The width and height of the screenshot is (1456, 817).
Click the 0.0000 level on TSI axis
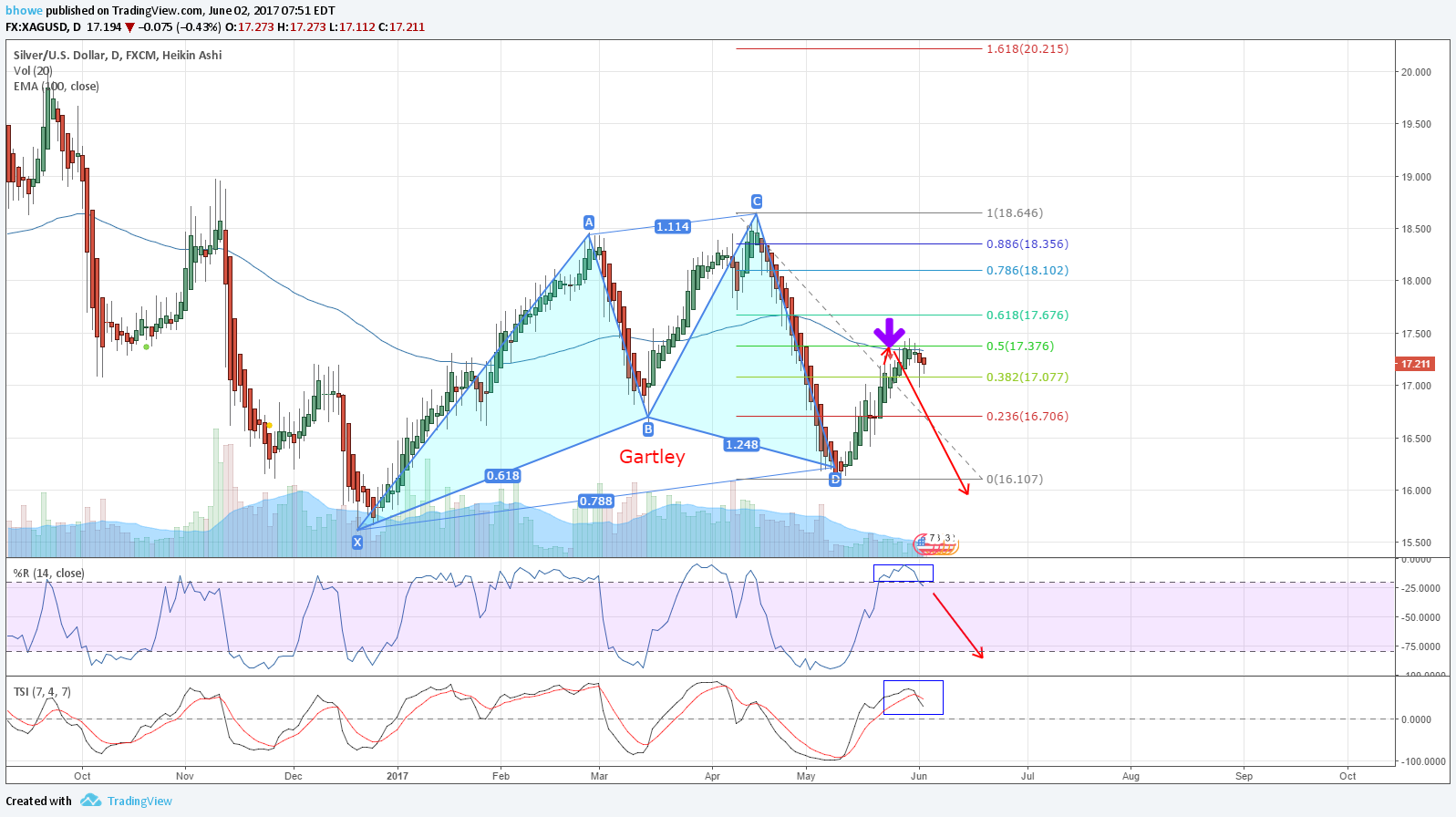click(x=1416, y=719)
